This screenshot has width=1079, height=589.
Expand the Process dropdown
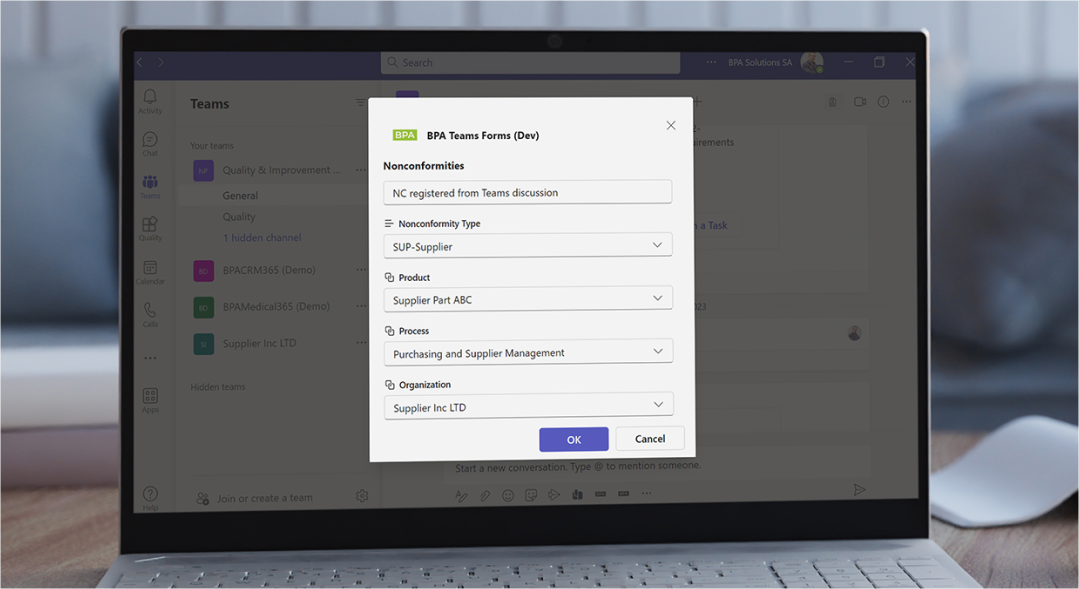point(528,352)
